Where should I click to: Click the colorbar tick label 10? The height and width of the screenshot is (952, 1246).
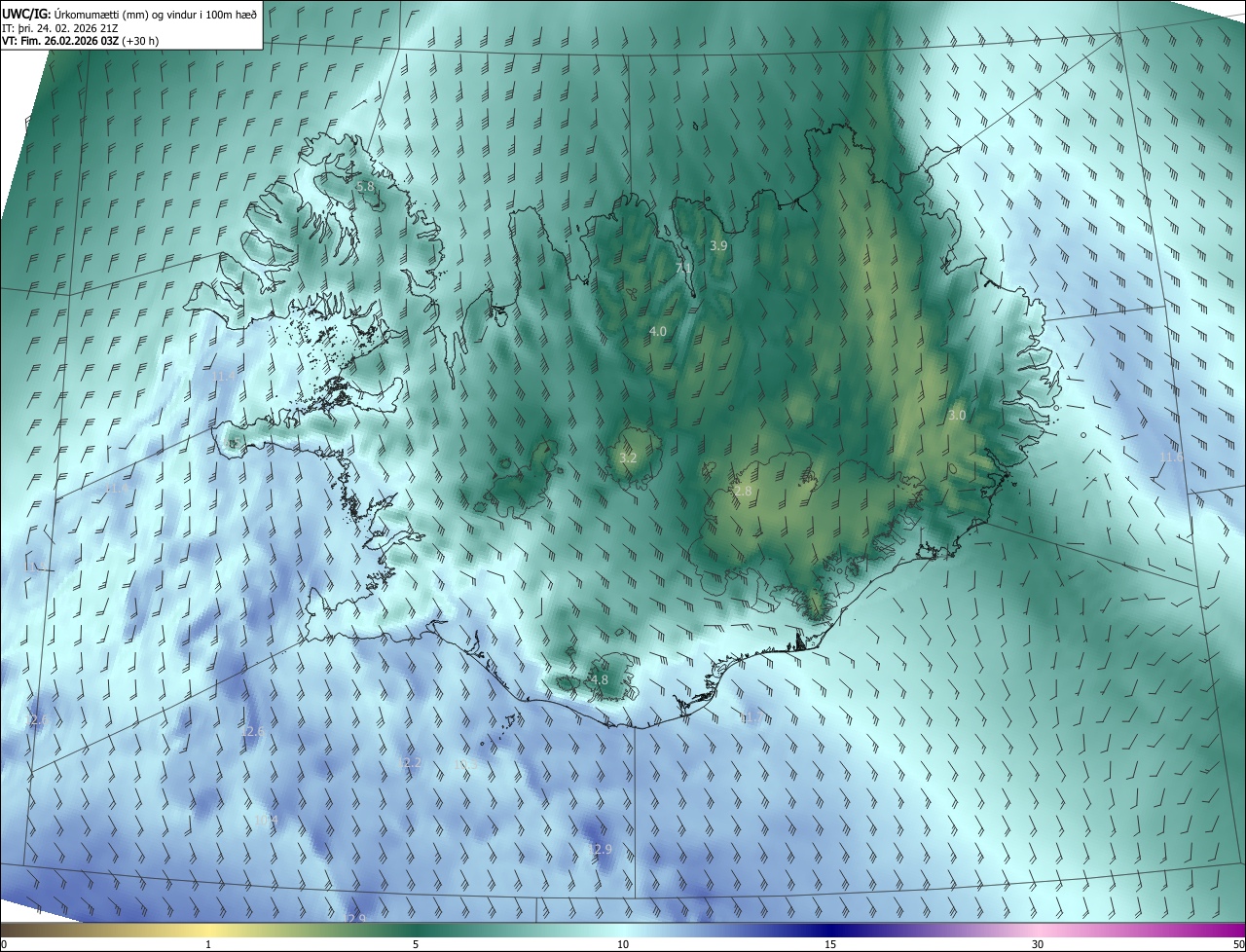(x=623, y=944)
